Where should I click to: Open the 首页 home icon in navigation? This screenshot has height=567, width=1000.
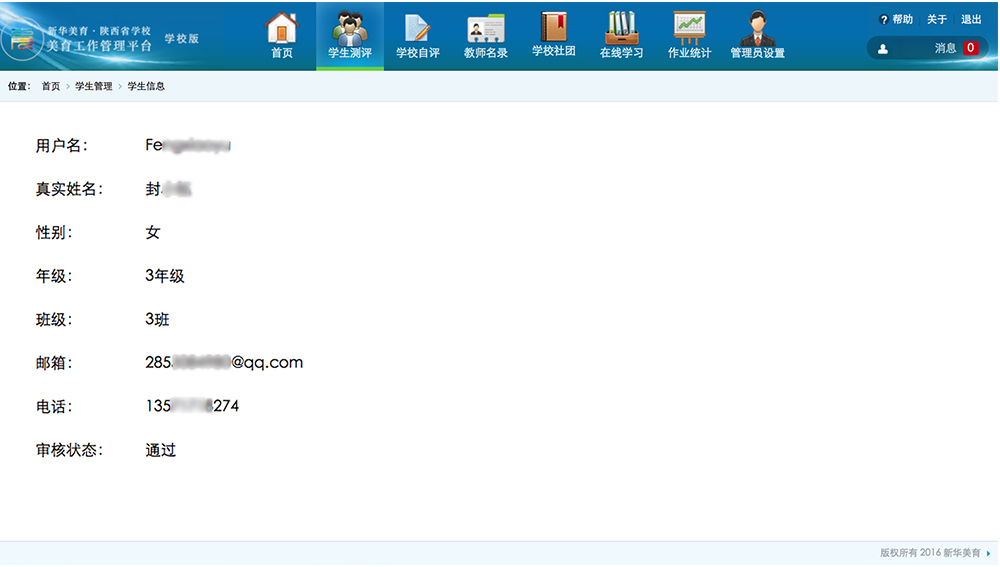pos(282,28)
